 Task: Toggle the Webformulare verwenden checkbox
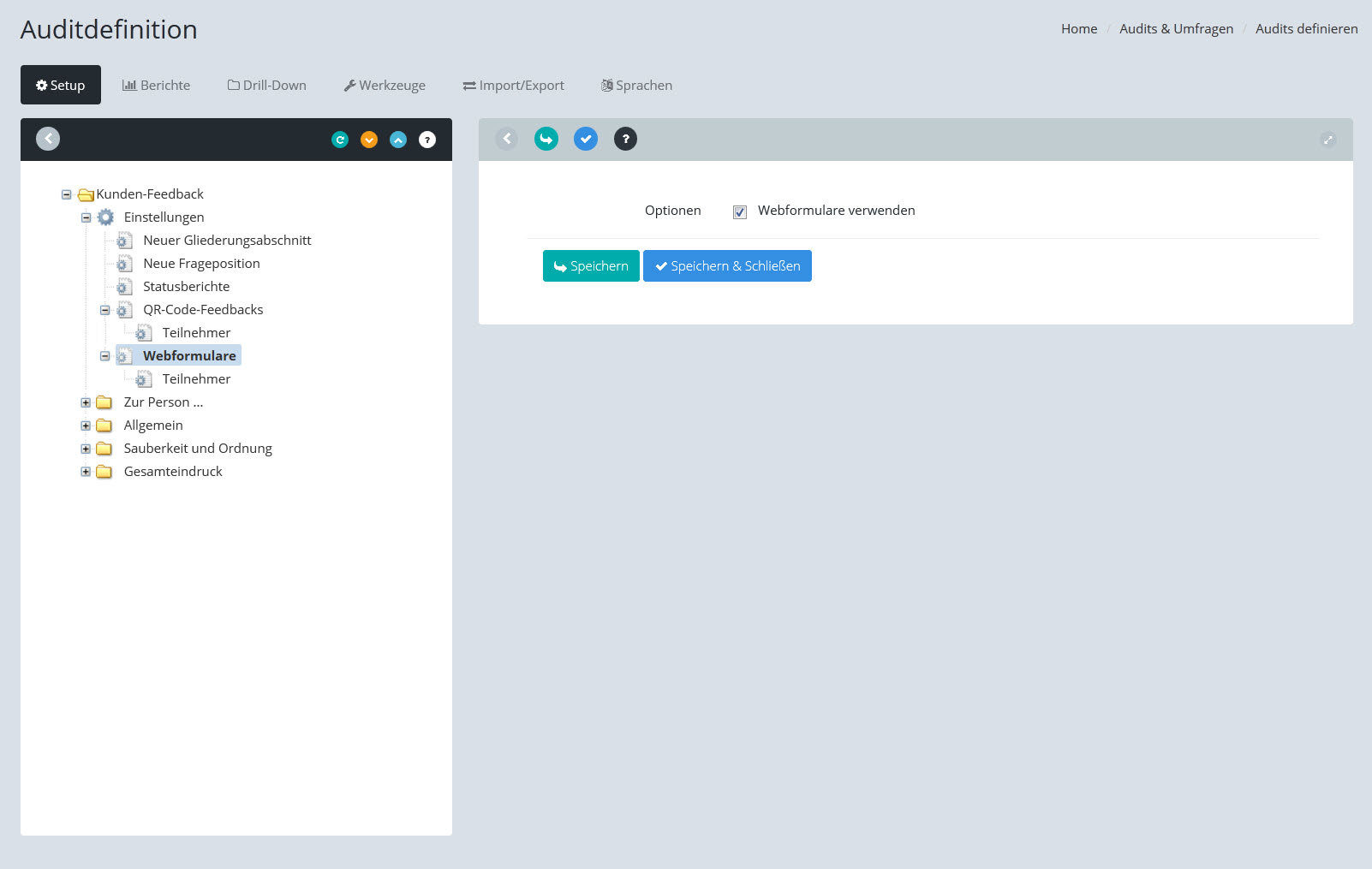coord(740,212)
